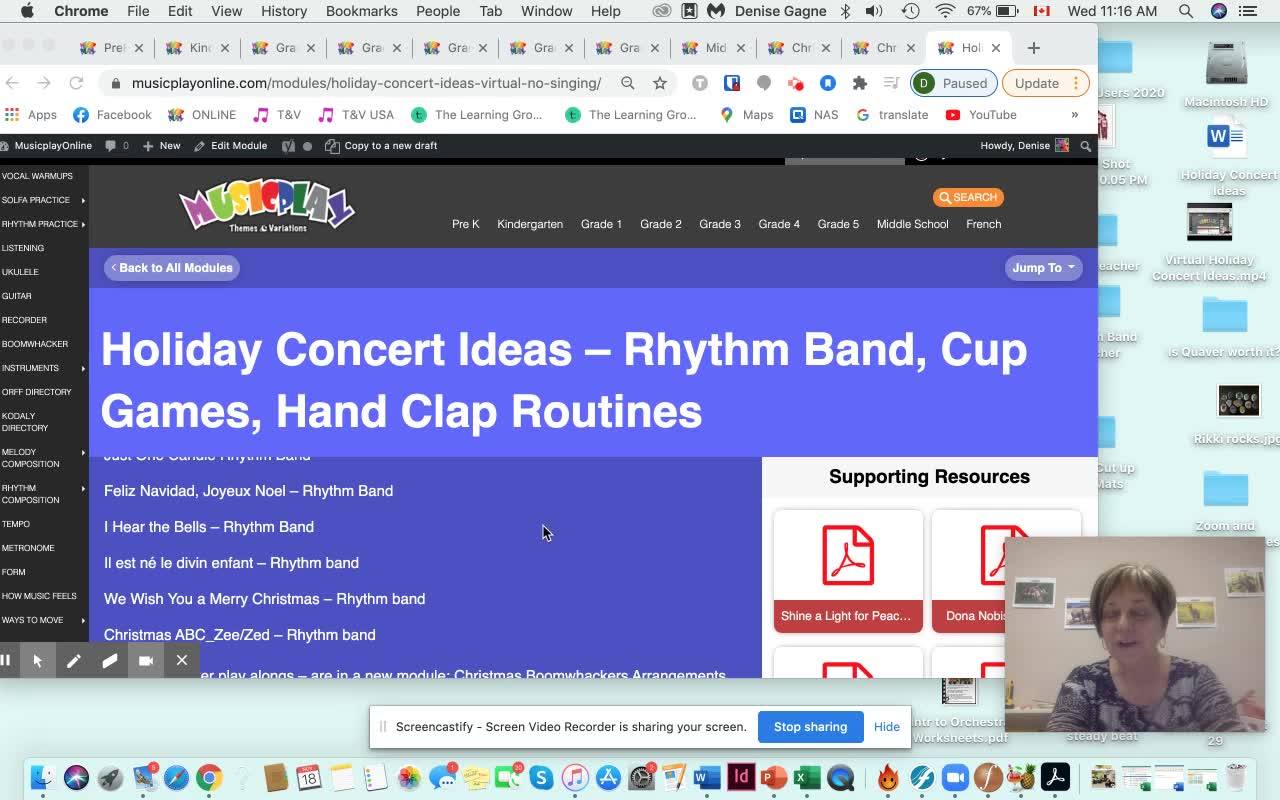Open the Chrome zoom magnifier in address bar
Image resolution: width=1280 pixels, height=800 pixels.
(x=627, y=83)
